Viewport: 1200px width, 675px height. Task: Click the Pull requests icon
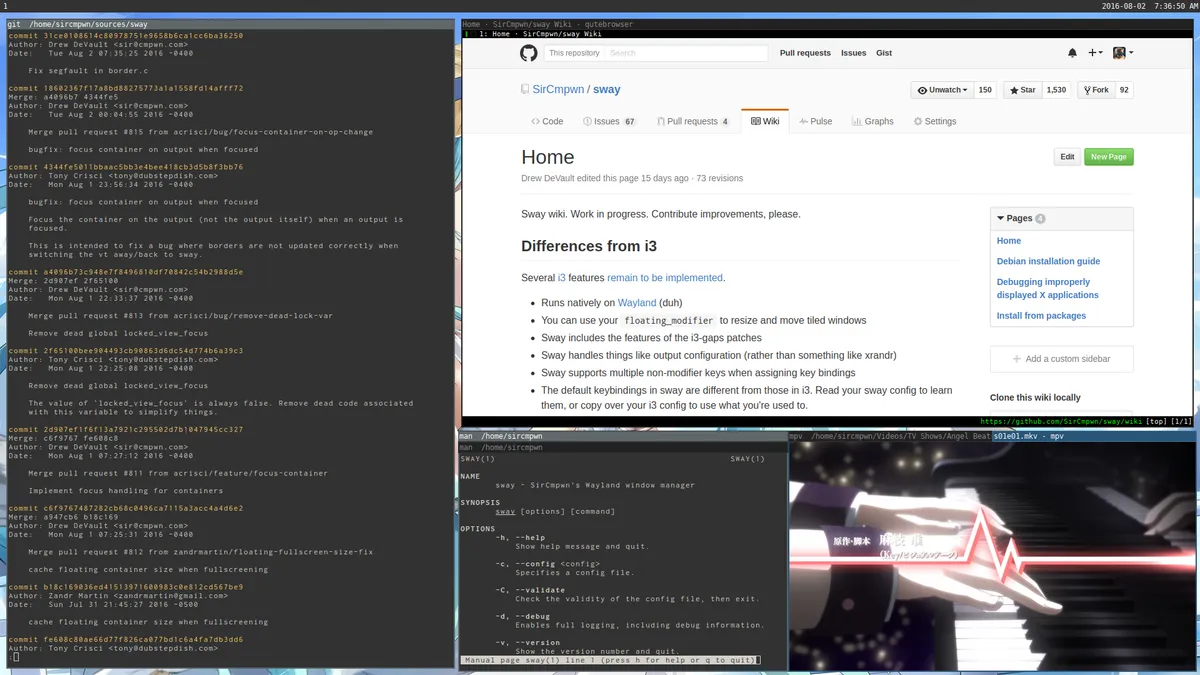click(x=662, y=121)
